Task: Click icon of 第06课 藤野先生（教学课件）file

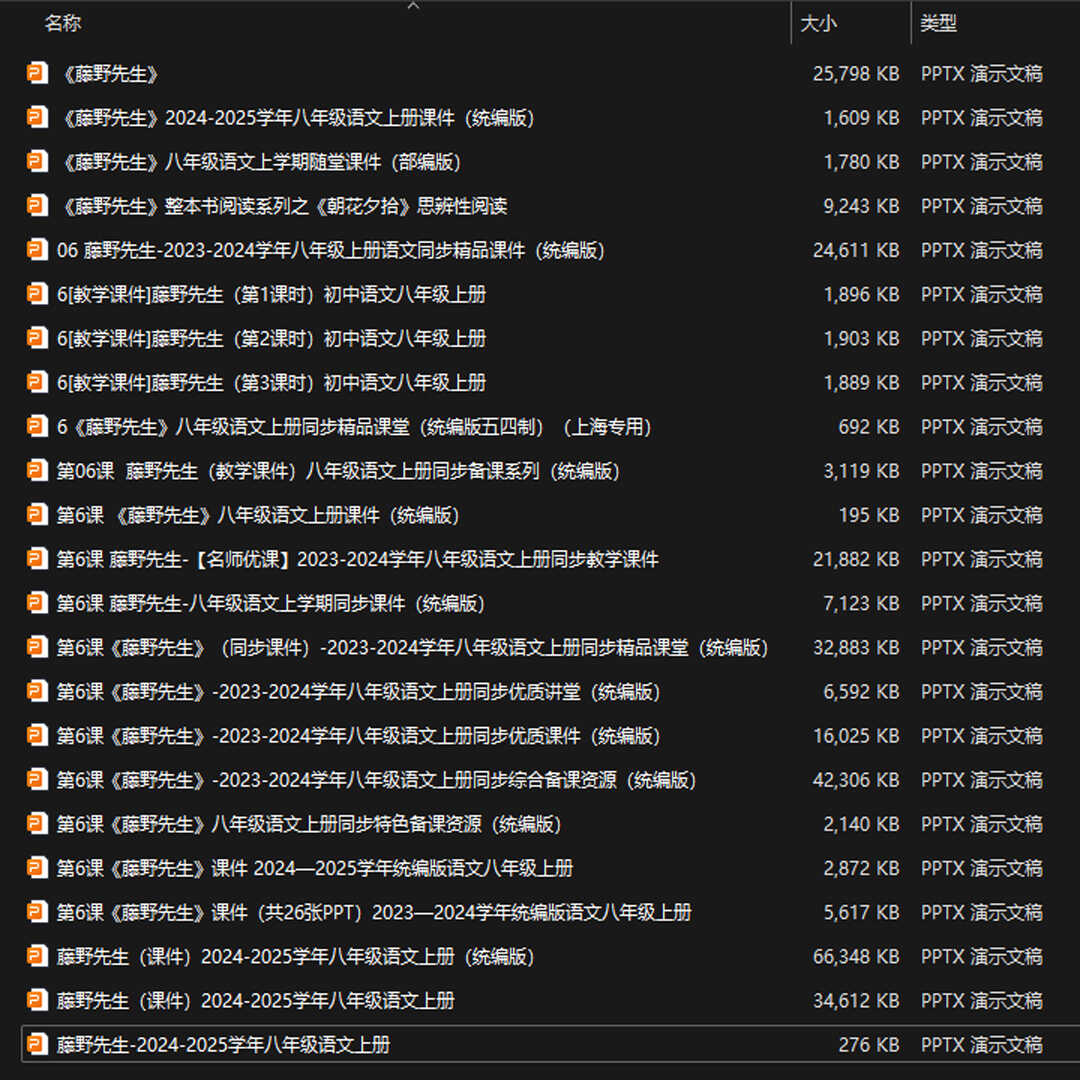Action: point(37,470)
